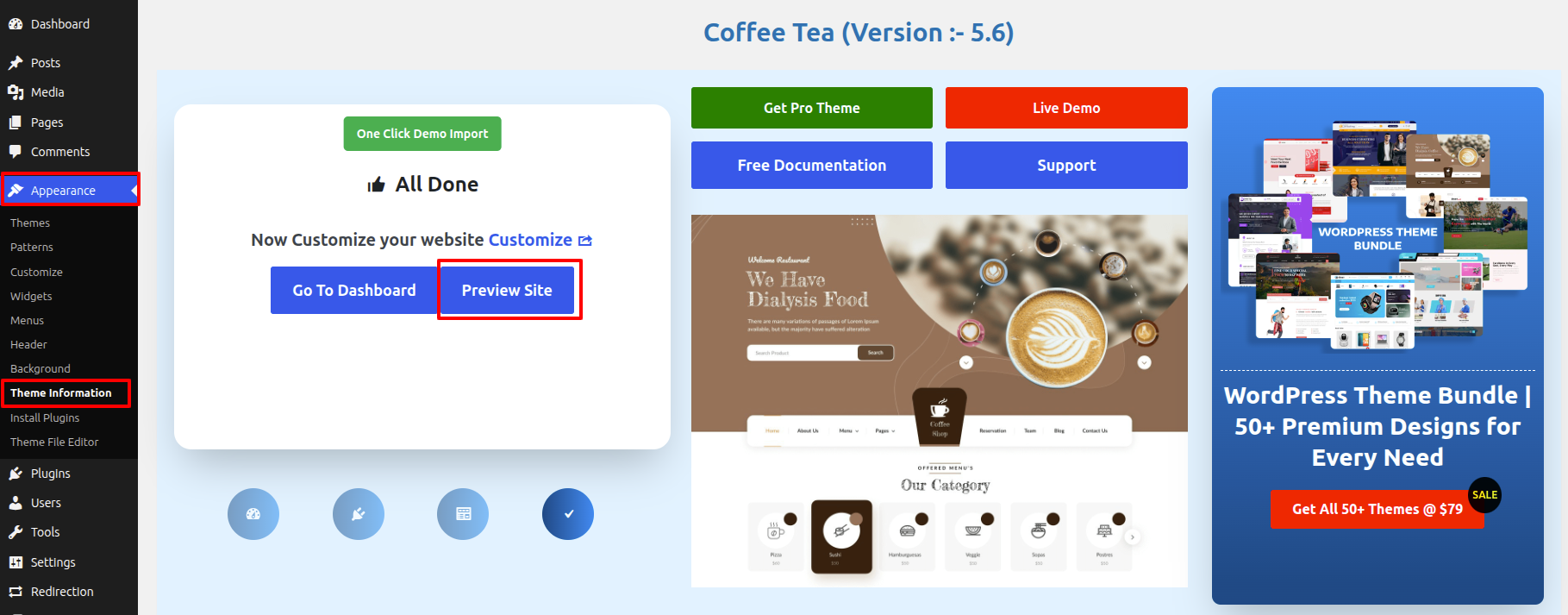Click the green Get Pro Theme button
Screen dimensions: 1568x615
coord(811,108)
